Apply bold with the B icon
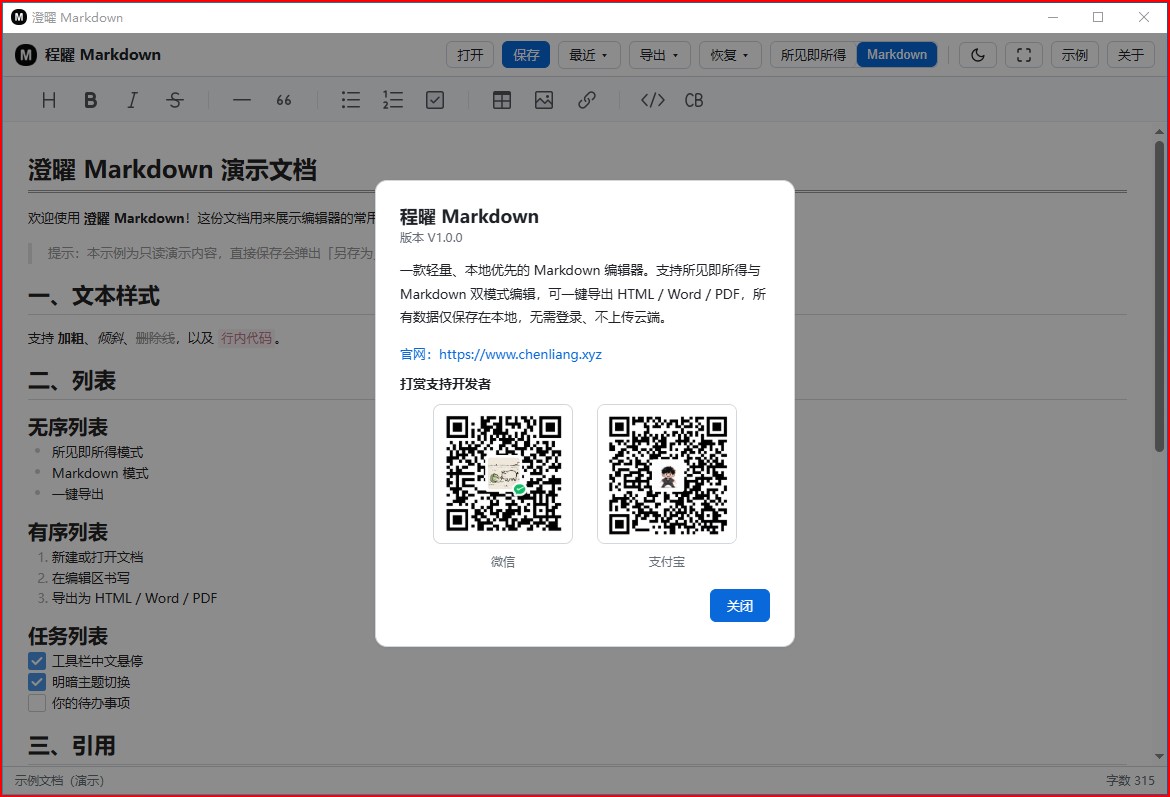This screenshot has width=1170, height=797. pyautogui.click(x=90, y=100)
